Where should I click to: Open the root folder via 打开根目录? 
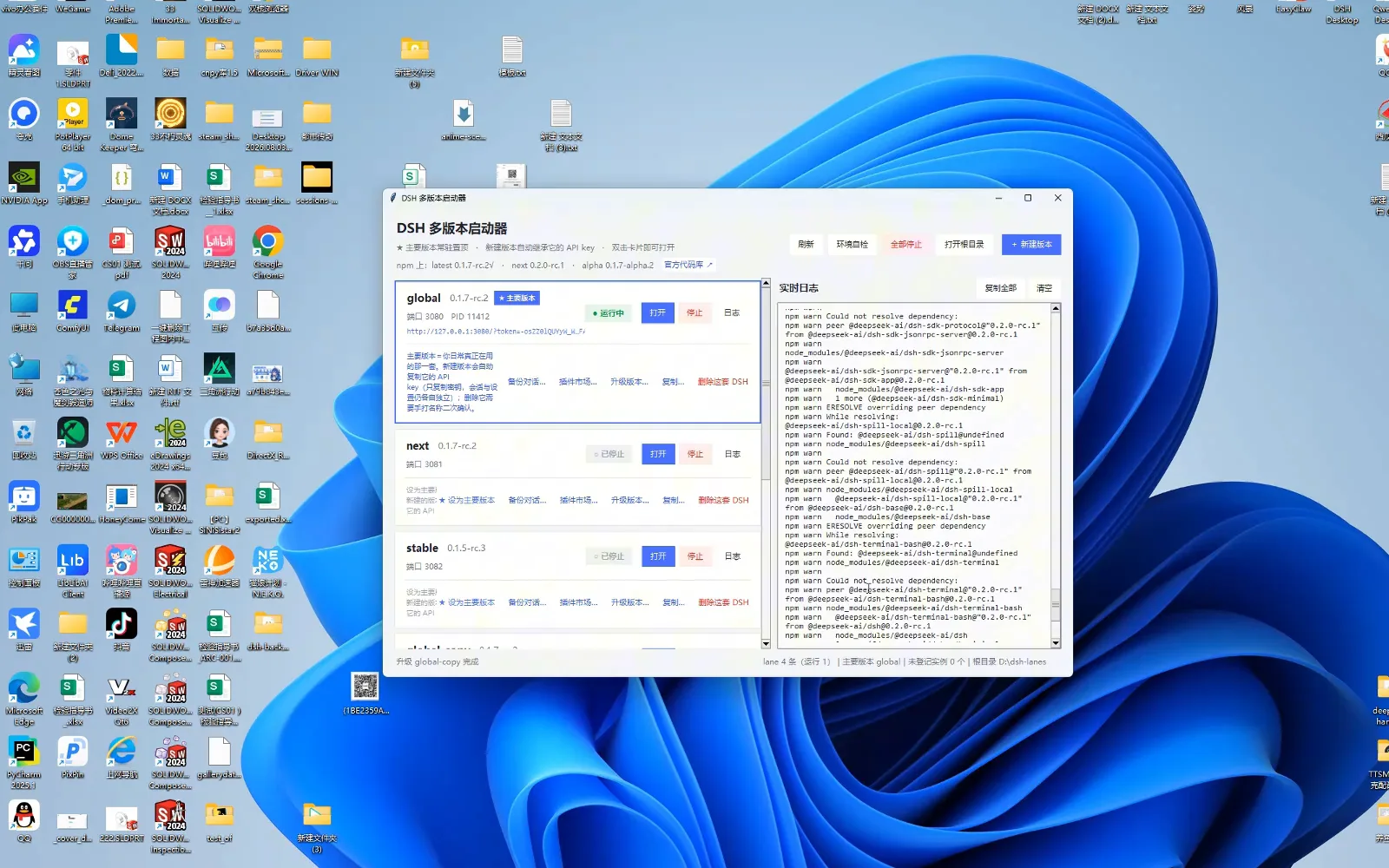click(x=964, y=245)
